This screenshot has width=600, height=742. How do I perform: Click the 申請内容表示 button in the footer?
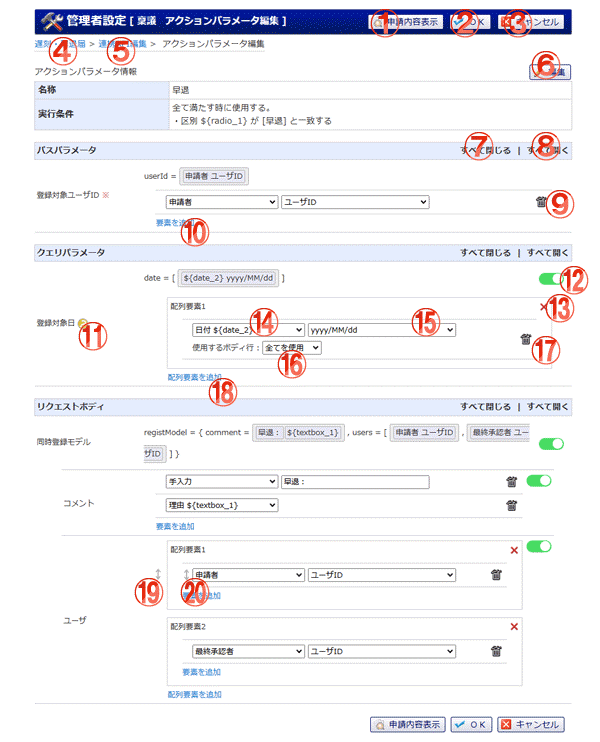[407, 724]
